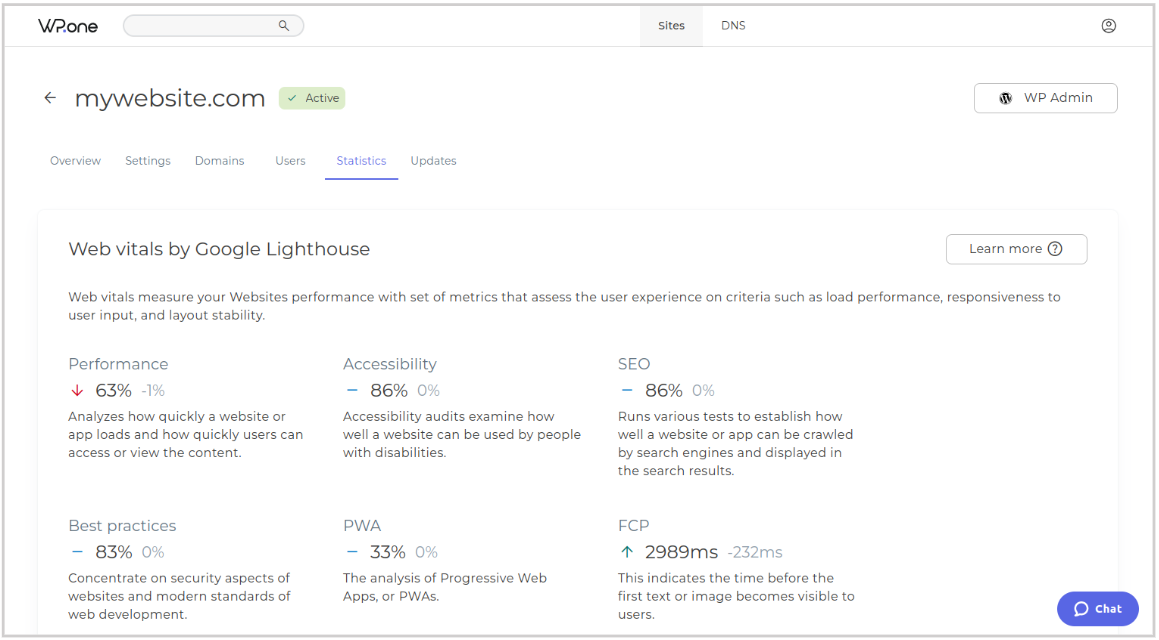The image size is (1159, 640).
Task: Click the question mark icon in Learn more
Action: (1056, 249)
